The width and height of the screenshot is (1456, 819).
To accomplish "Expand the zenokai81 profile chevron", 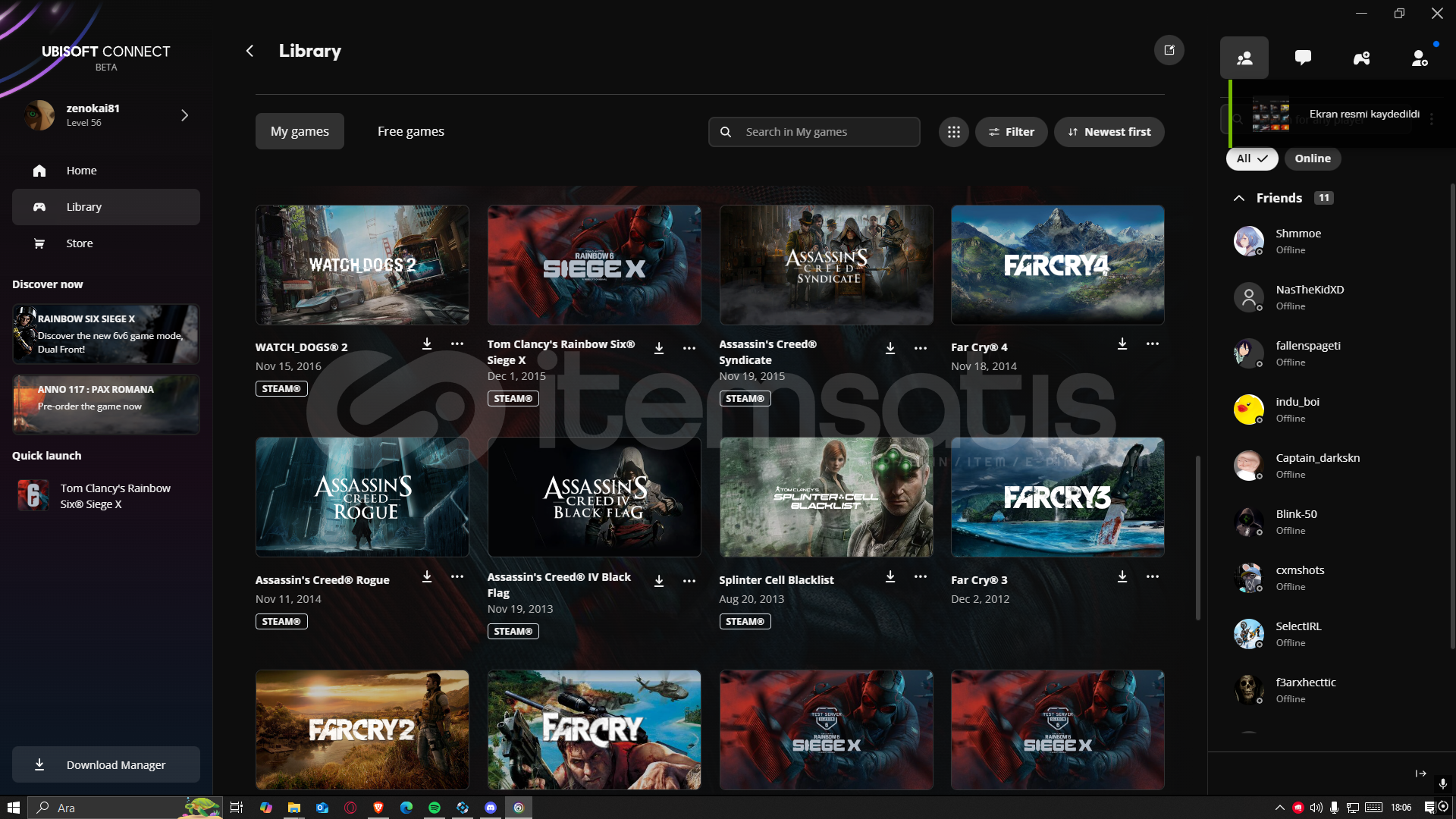I will point(184,115).
